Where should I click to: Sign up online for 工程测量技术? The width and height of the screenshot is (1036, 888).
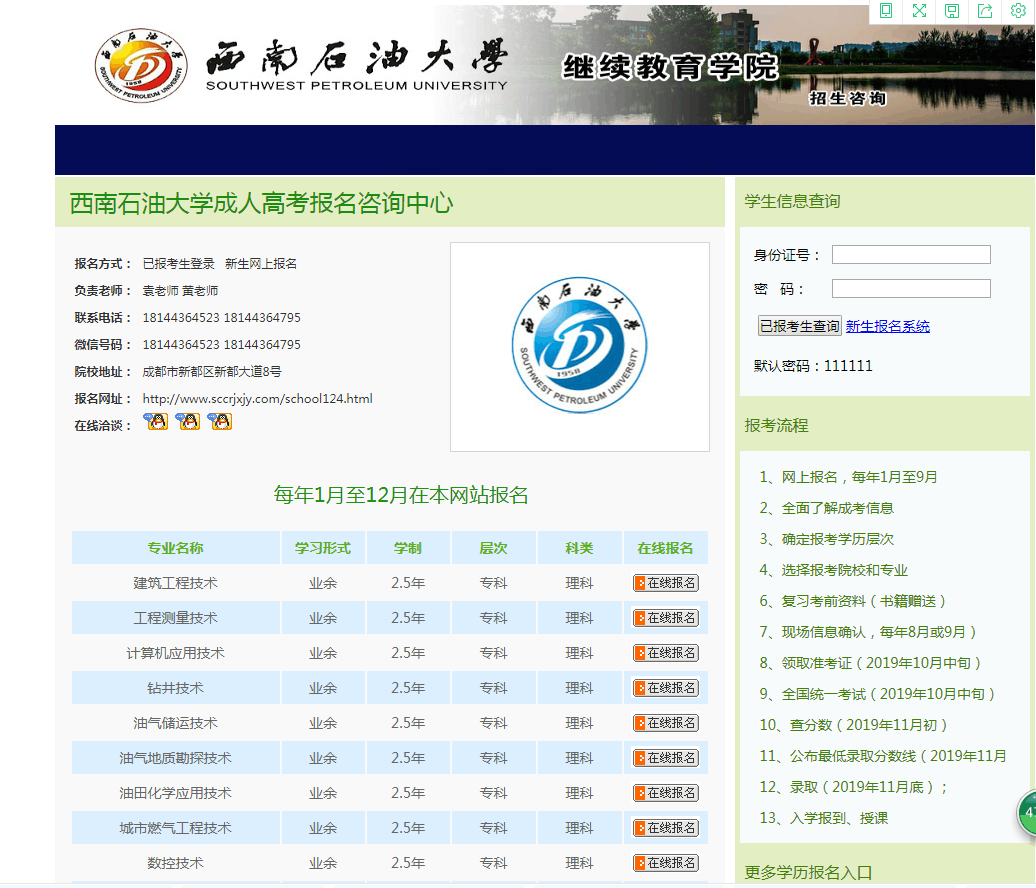665,618
